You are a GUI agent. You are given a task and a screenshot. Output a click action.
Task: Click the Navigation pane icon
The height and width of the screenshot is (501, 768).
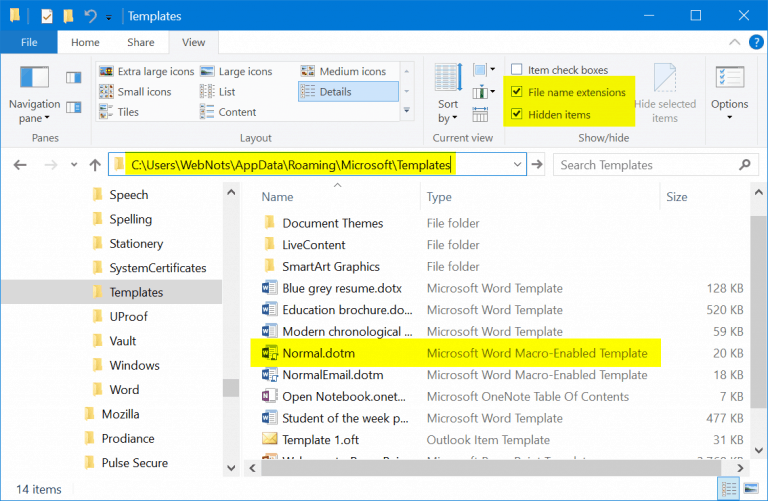click(x=34, y=80)
